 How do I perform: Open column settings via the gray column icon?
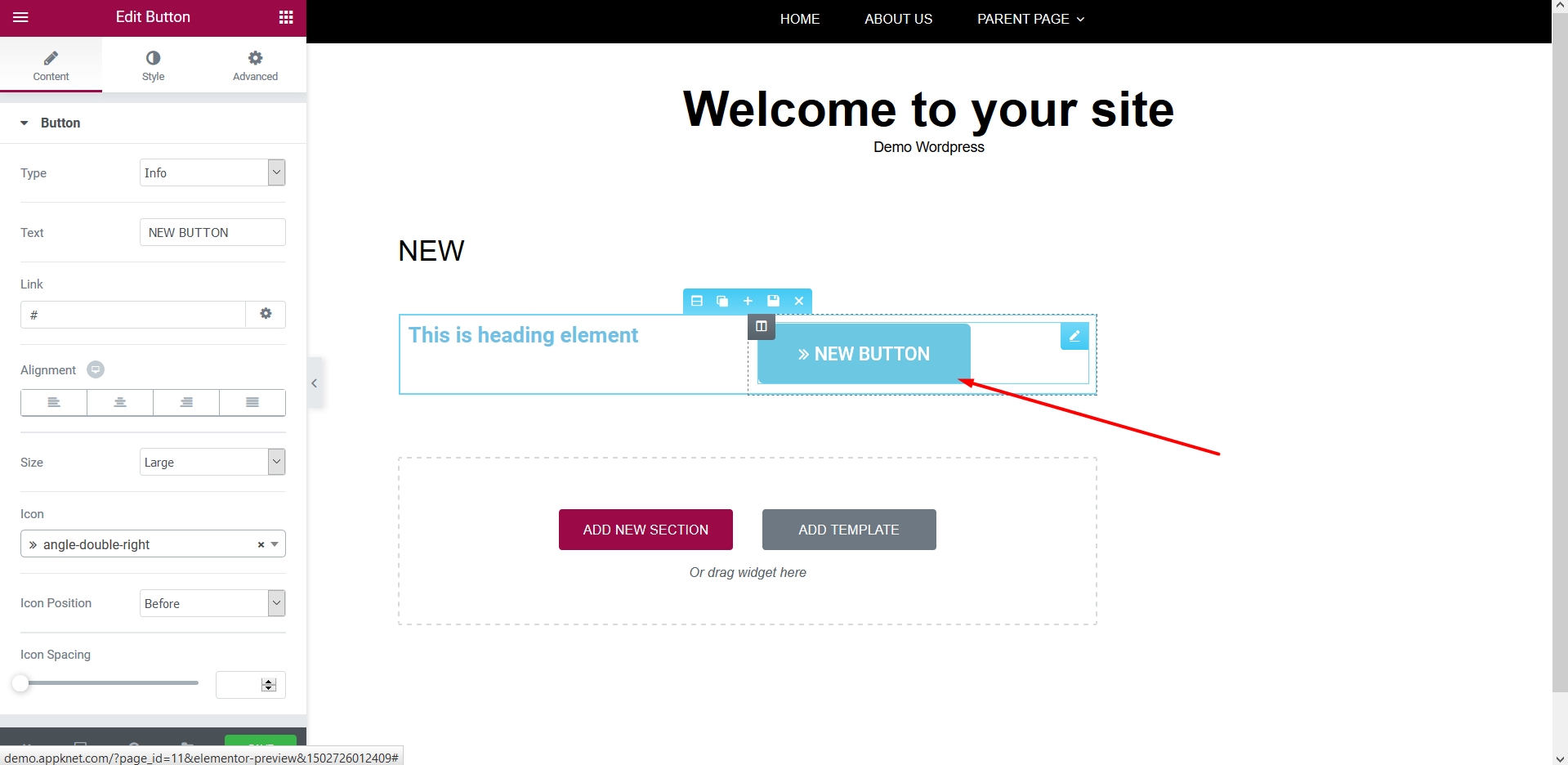[x=760, y=326]
